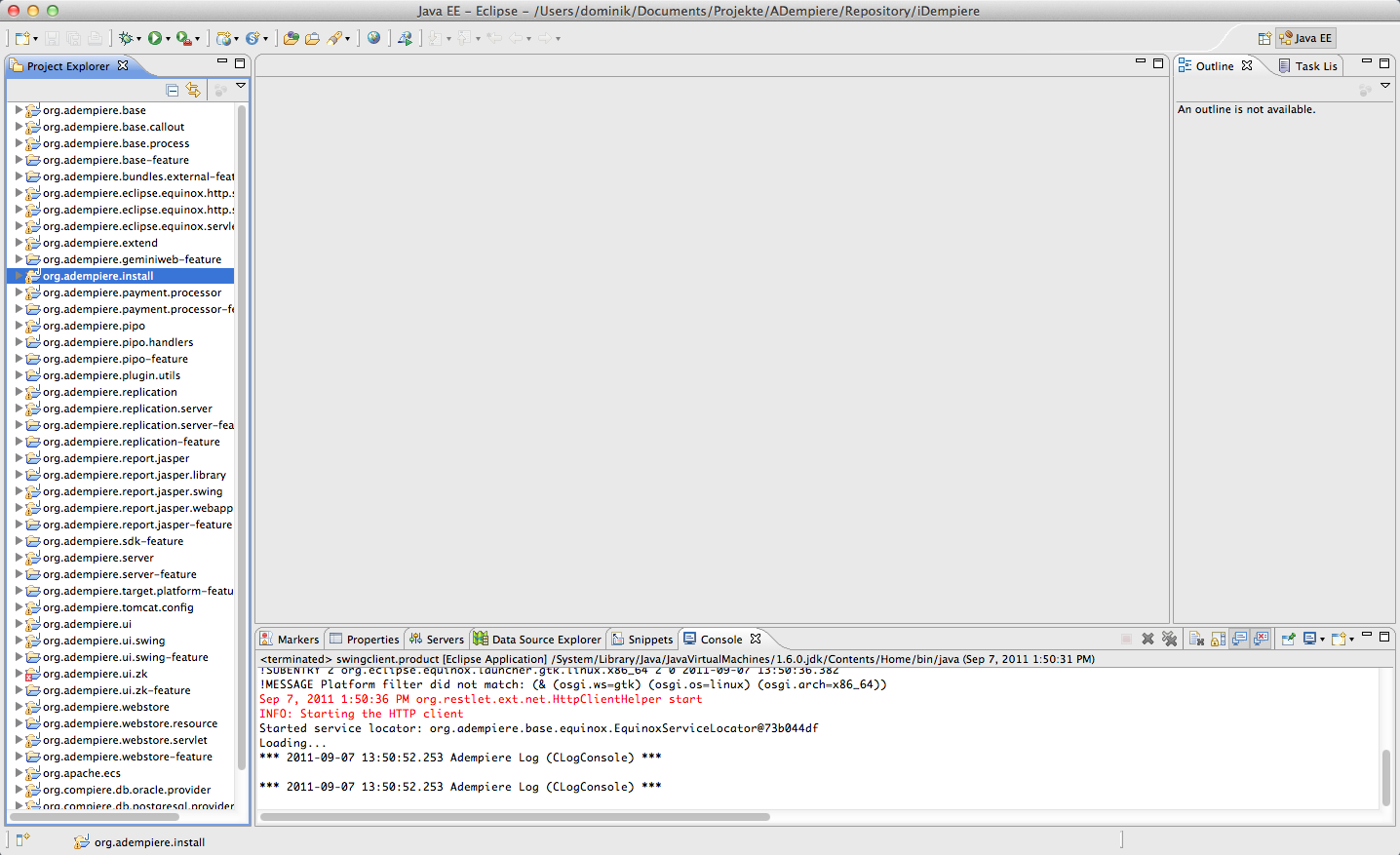Click the Open Console icon
The width and height of the screenshot is (1400, 855).
[1340, 639]
